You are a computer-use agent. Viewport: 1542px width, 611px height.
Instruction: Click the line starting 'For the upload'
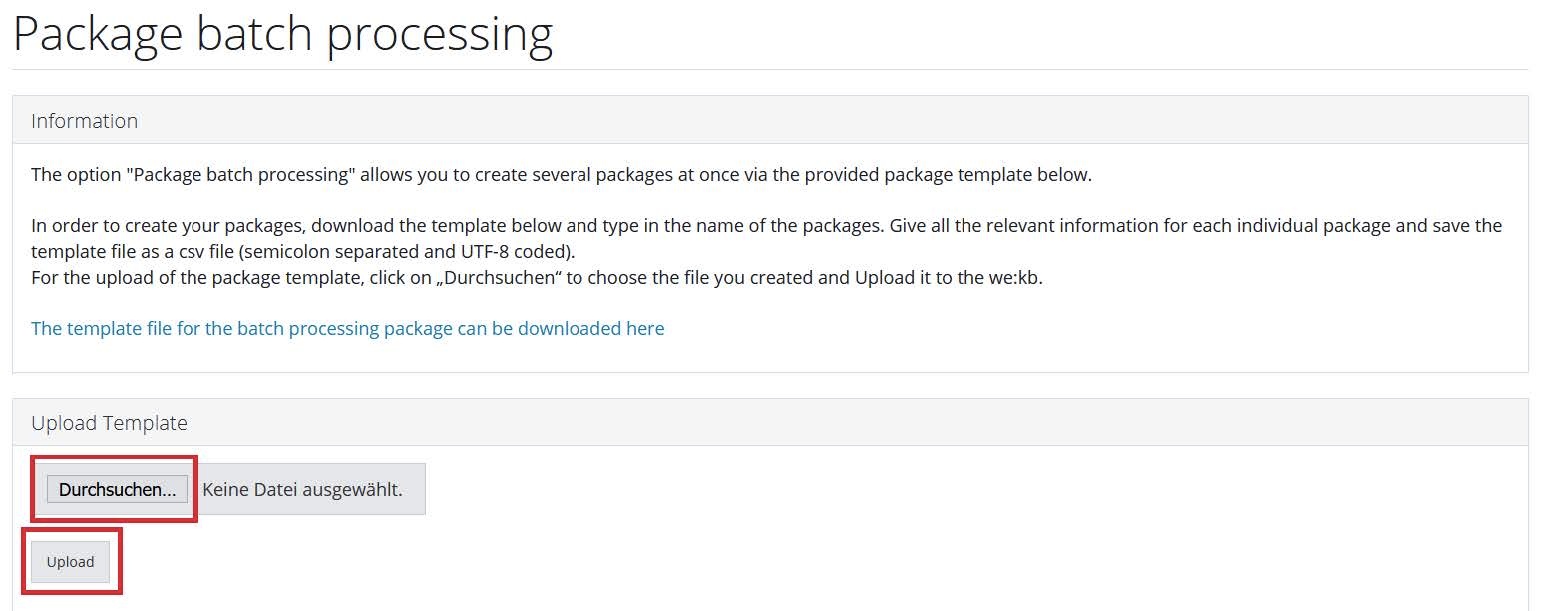pyautogui.click(x=536, y=278)
